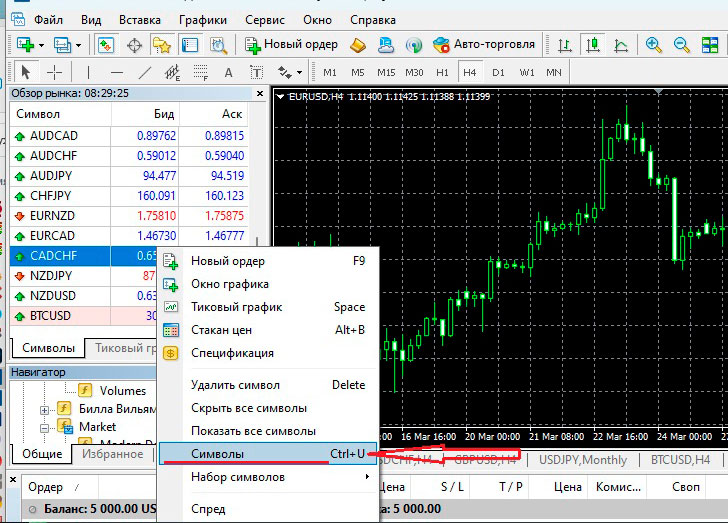The image size is (728, 523).
Task: Choose Символы in the context menu
Action: tap(217, 453)
